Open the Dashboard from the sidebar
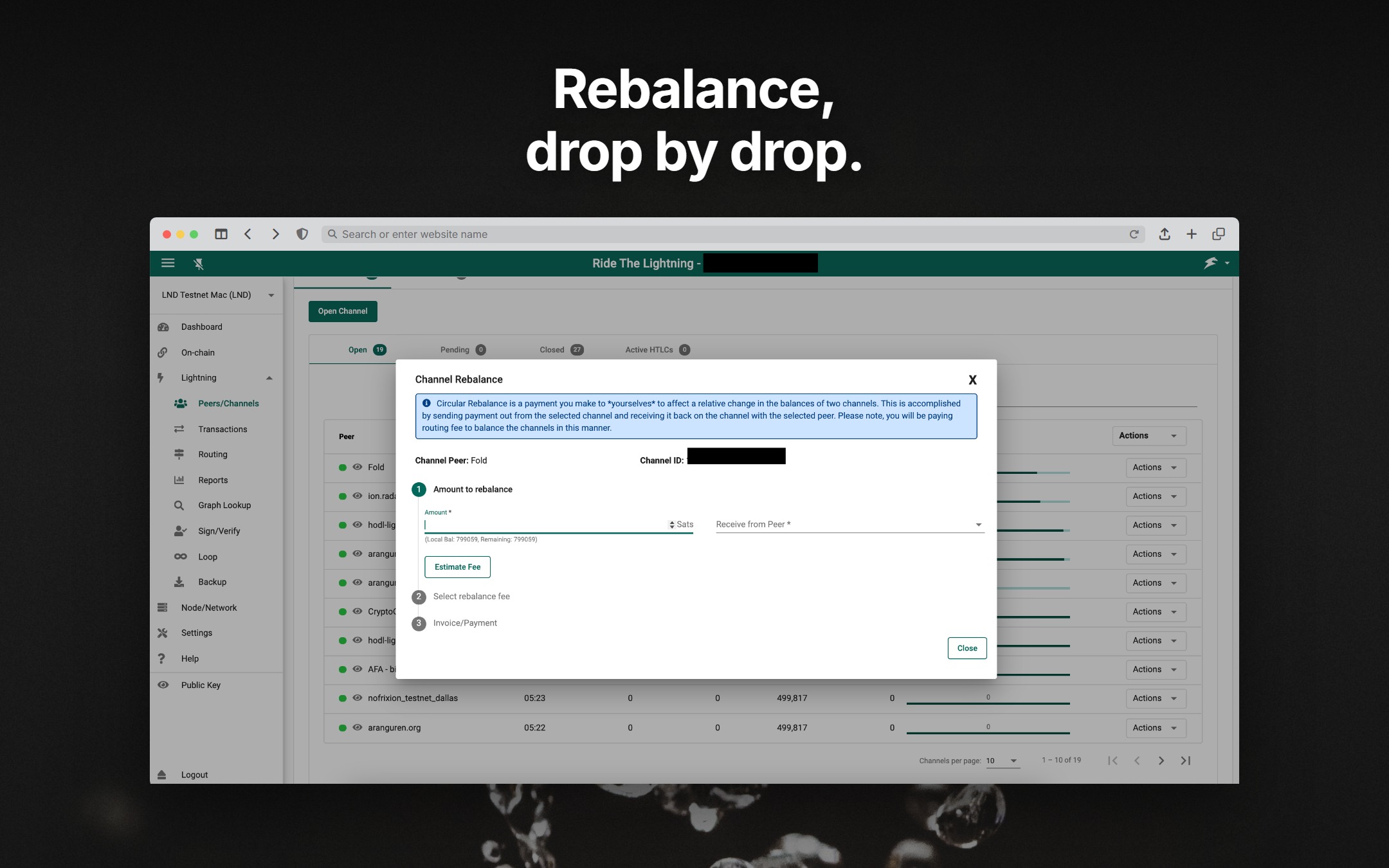1389x868 pixels. tap(201, 327)
